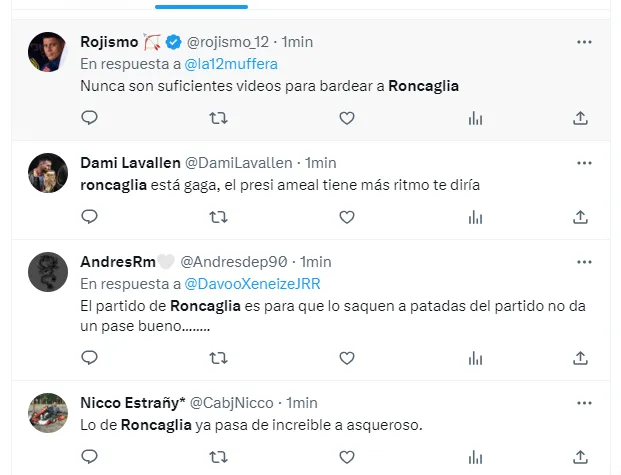
Task: Retweet Dami Lavallen's tweet
Action: (x=217, y=216)
